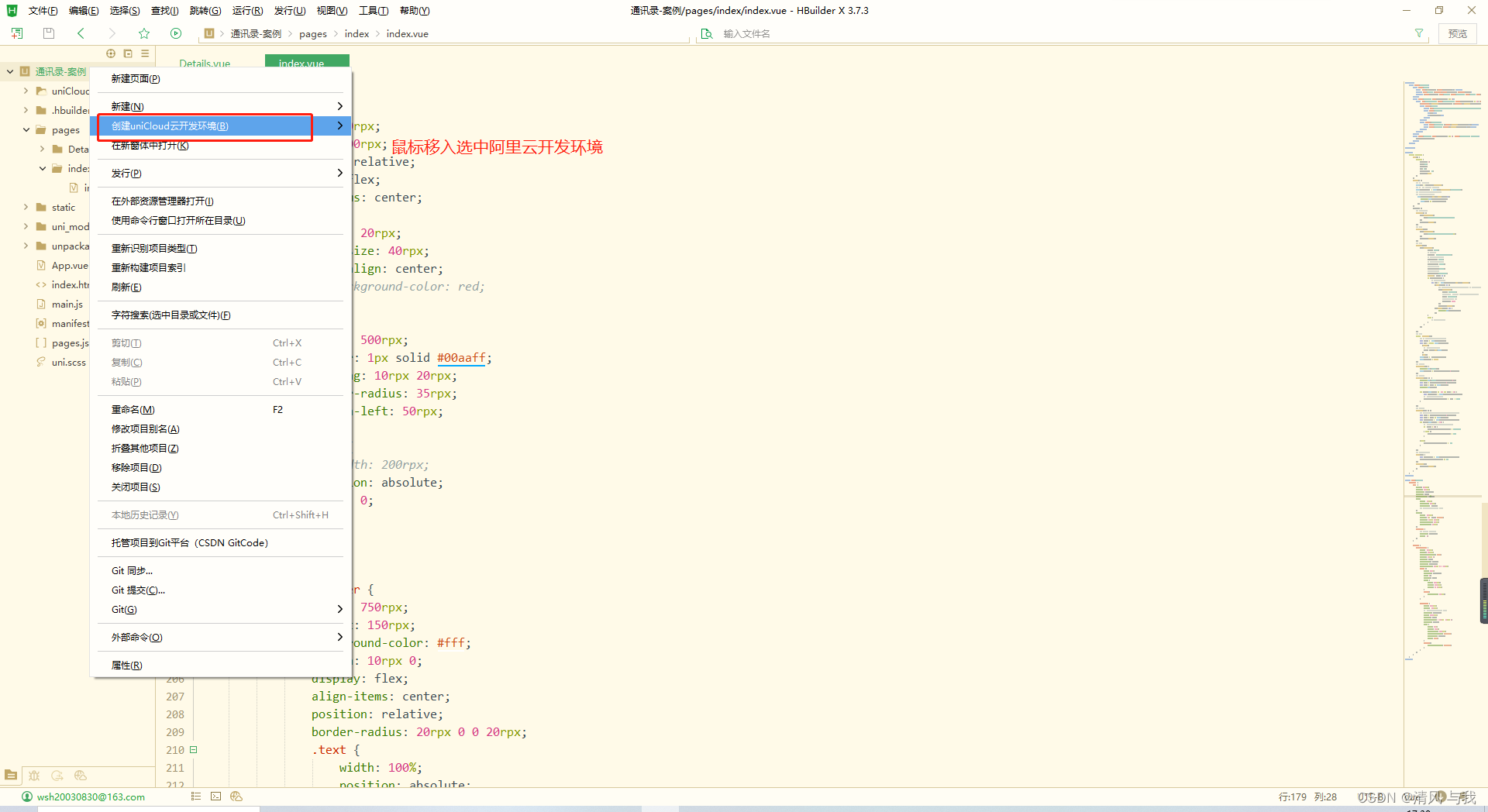Switch to the Details.vue editor tab
The image size is (1488, 812).
205,63
